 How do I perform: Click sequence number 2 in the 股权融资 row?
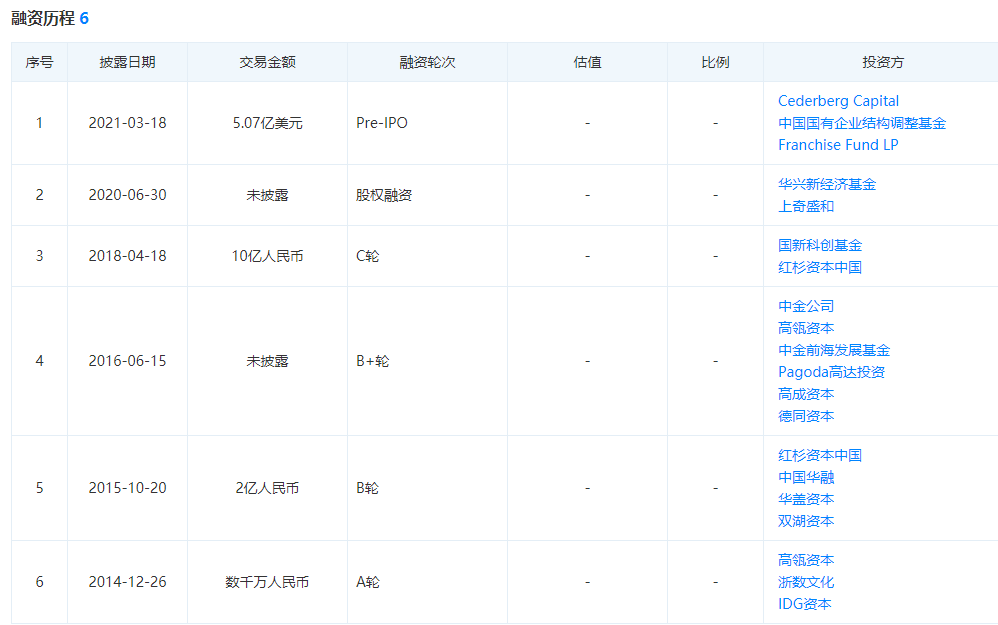39,195
